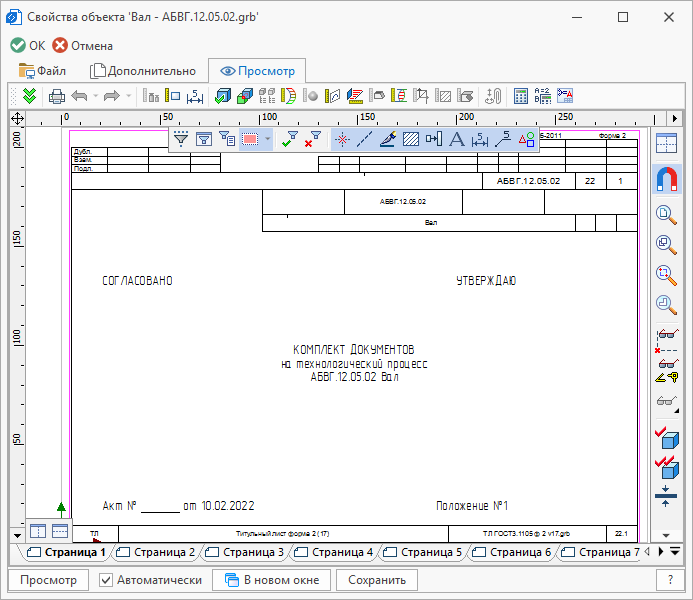693x600 pixels.
Task: Click the glasses with dashed lines icon
Action: click(666, 341)
